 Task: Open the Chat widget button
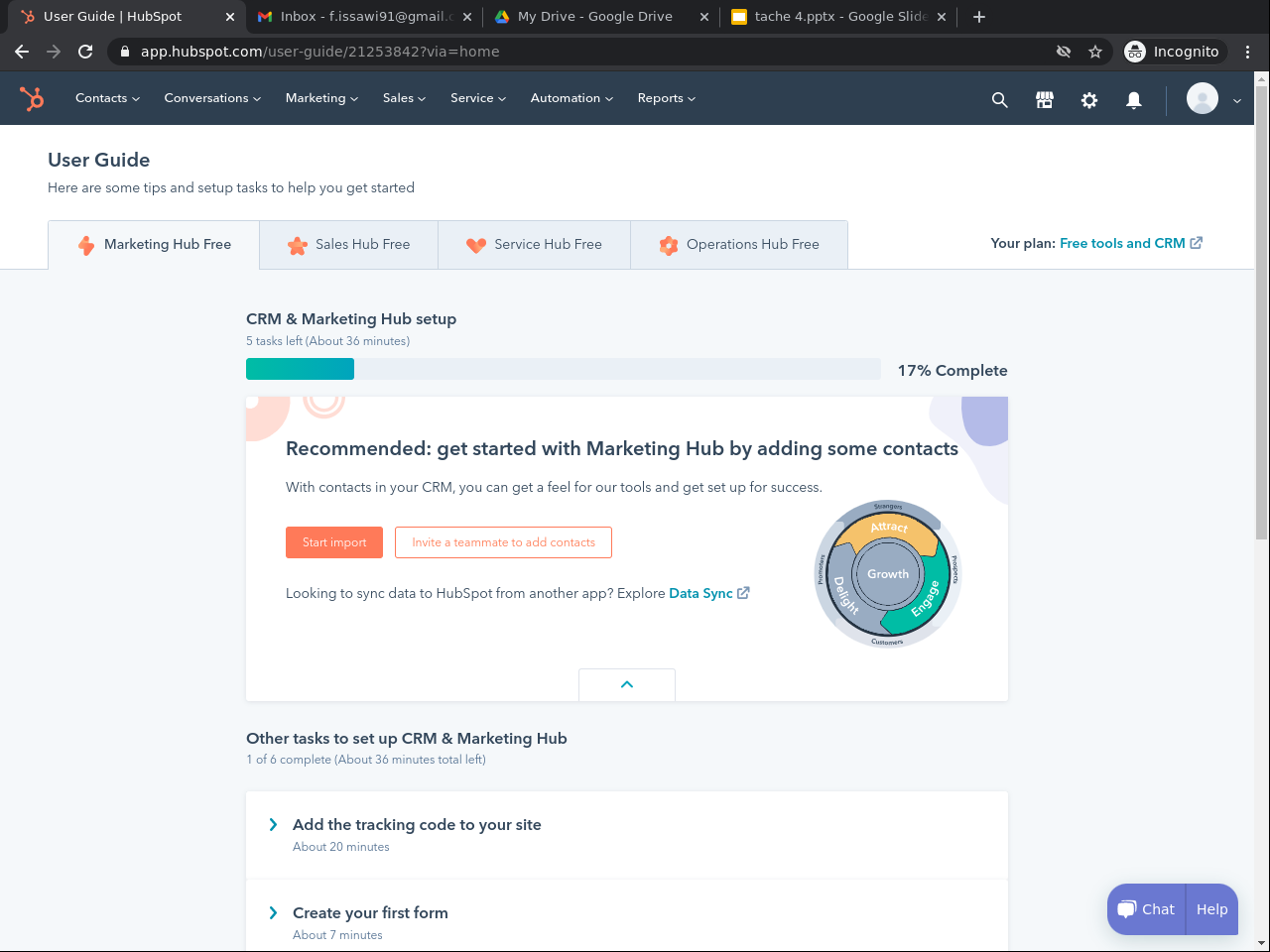point(1146,909)
